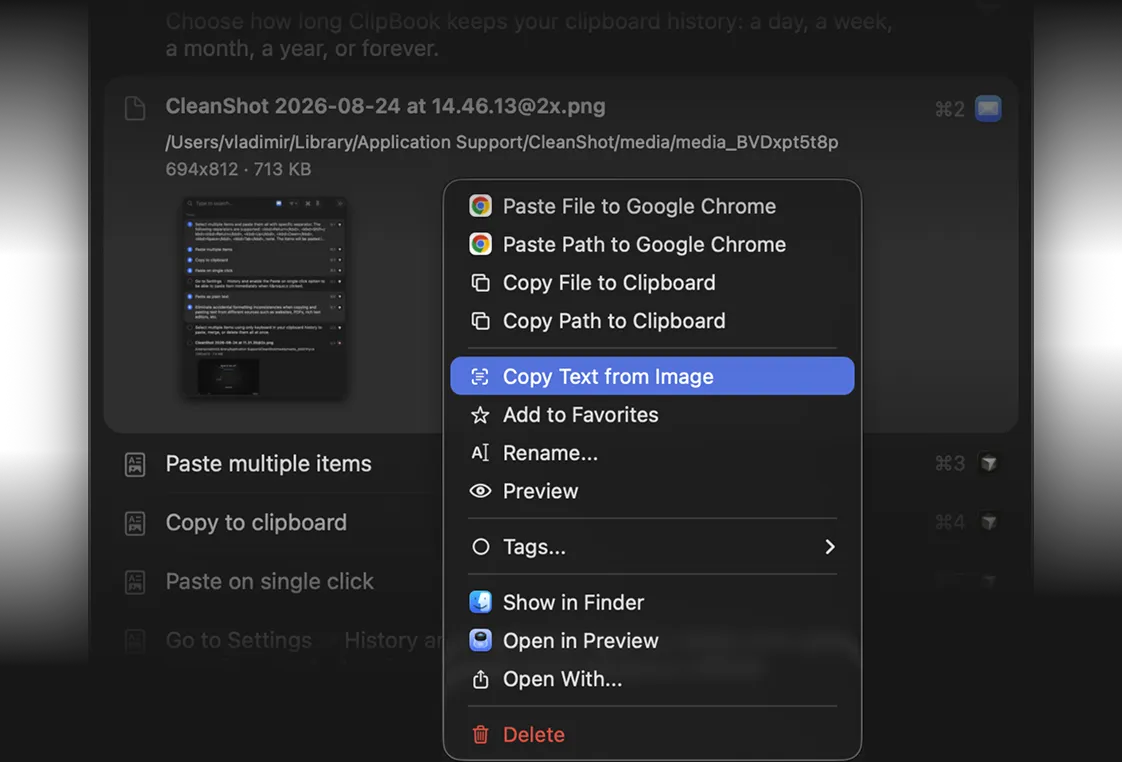
Task: Click the ⌘3 shortcut label
Action: 950,464
